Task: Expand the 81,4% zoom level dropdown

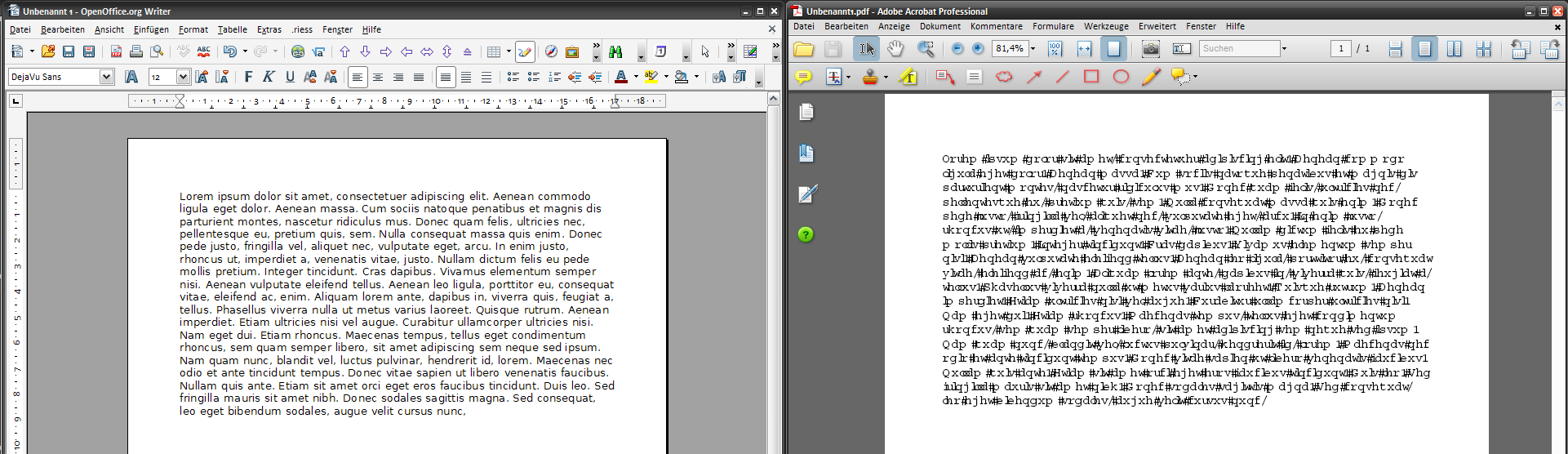Action: (x=1033, y=49)
